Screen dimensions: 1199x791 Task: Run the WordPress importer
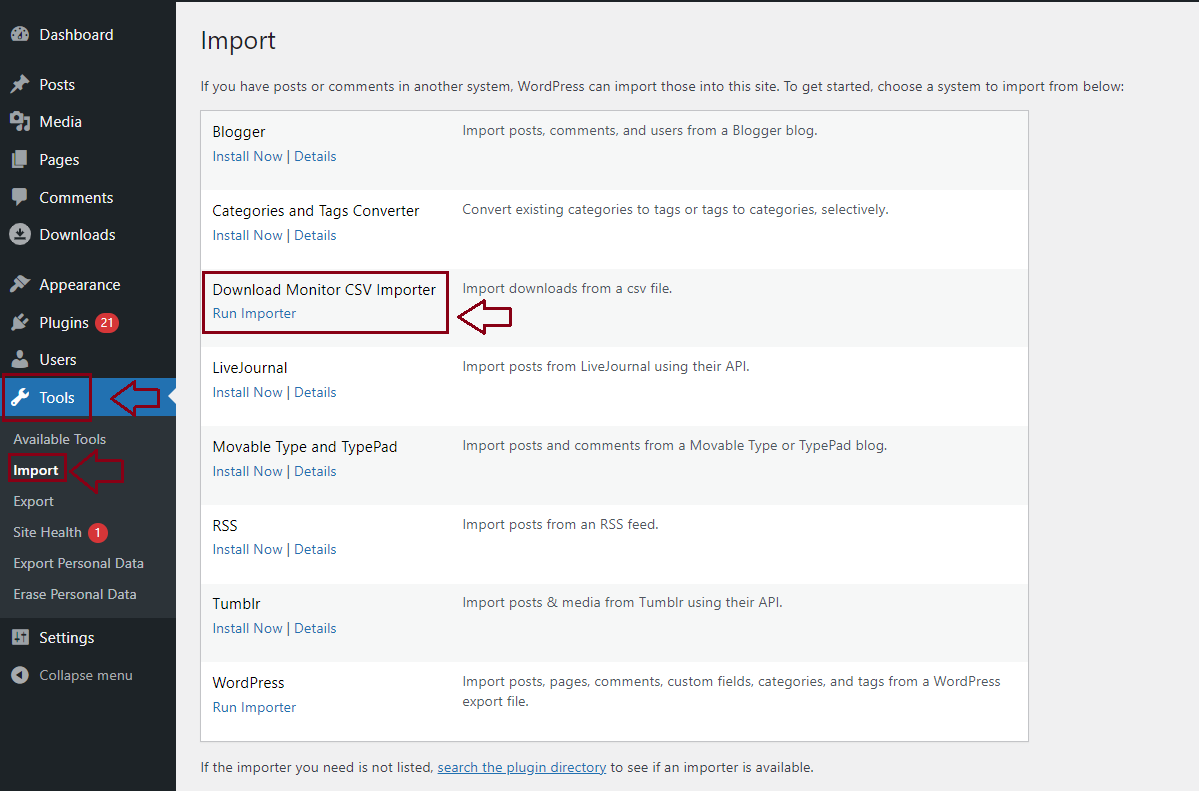(x=255, y=708)
